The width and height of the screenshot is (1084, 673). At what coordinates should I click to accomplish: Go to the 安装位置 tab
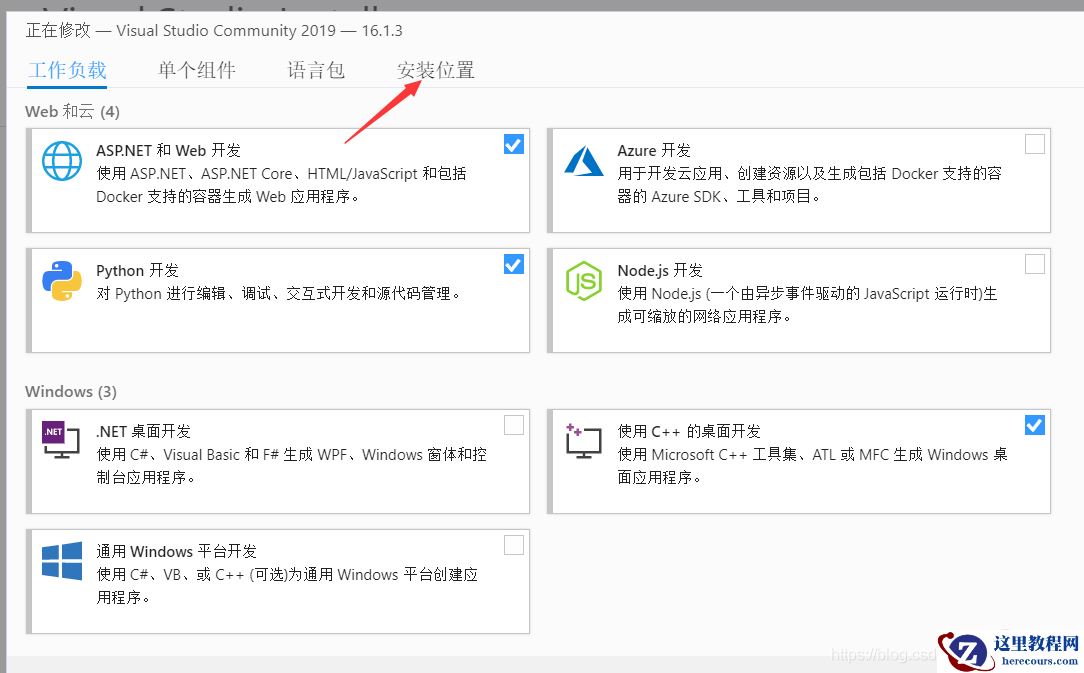(x=437, y=70)
